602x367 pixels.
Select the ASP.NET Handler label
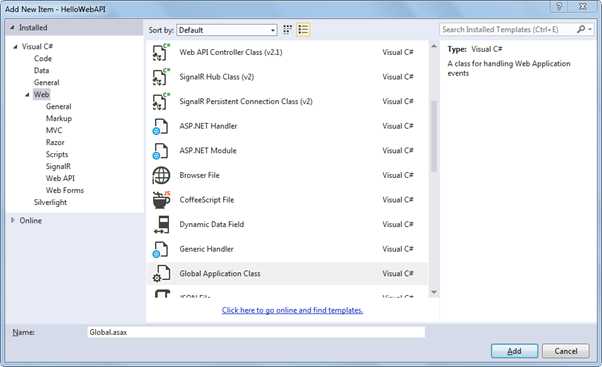(x=208, y=126)
